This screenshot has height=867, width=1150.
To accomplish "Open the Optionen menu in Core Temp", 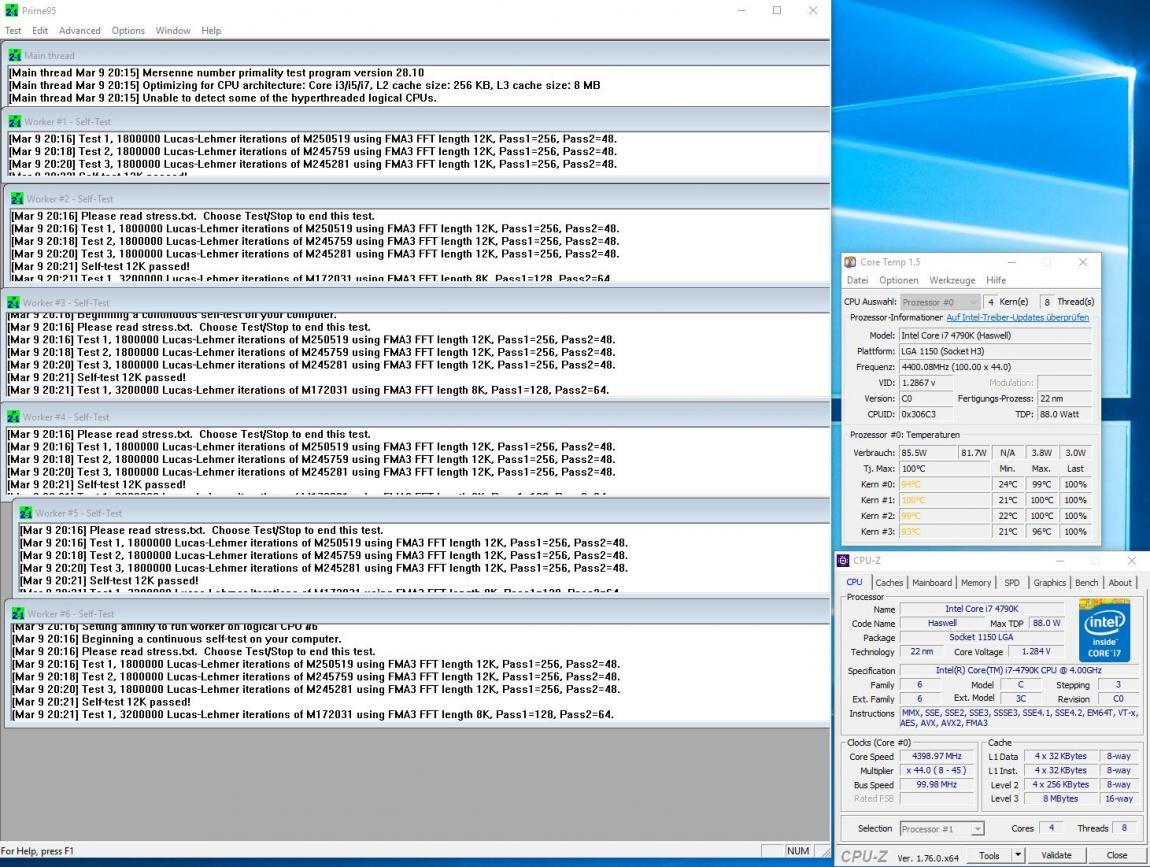I will [898, 280].
